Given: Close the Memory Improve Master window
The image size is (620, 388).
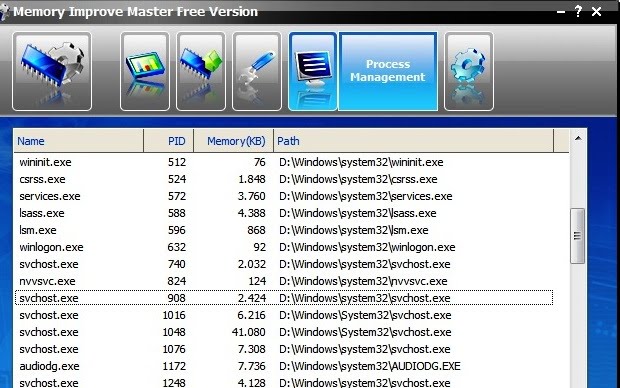Looking at the screenshot, I should tap(596, 11).
